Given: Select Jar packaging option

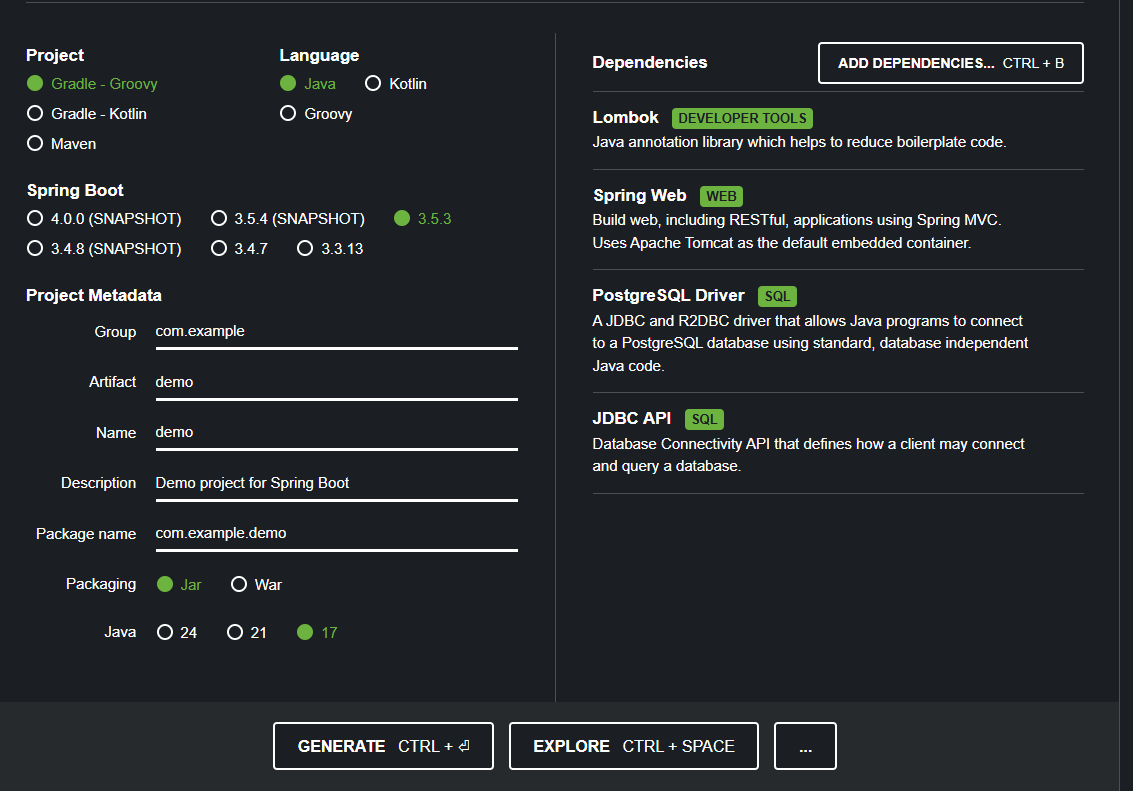Looking at the screenshot, I should tap(179, 584).
